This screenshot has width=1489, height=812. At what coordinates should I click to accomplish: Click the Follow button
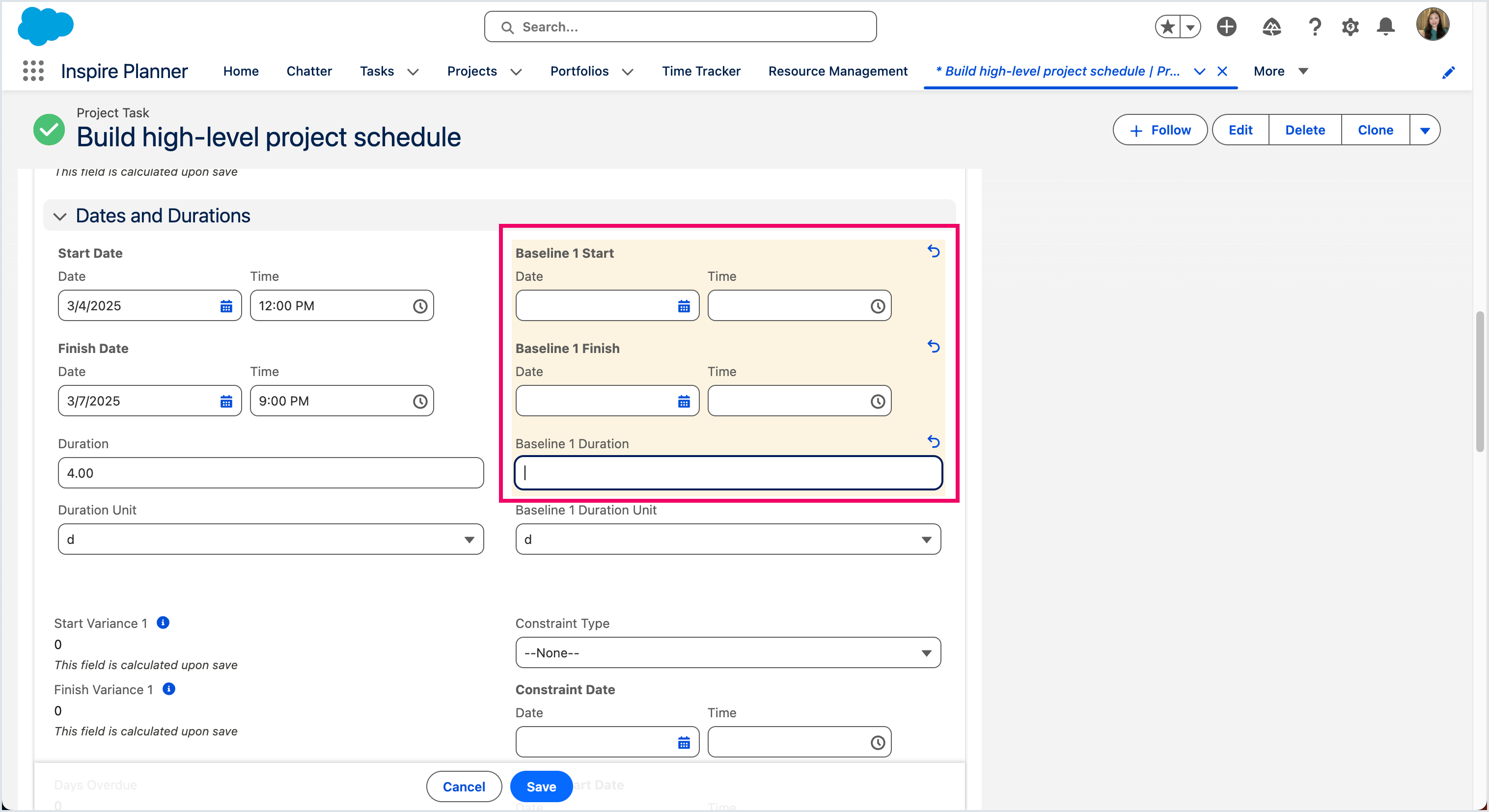click(x=1159, y=130)
